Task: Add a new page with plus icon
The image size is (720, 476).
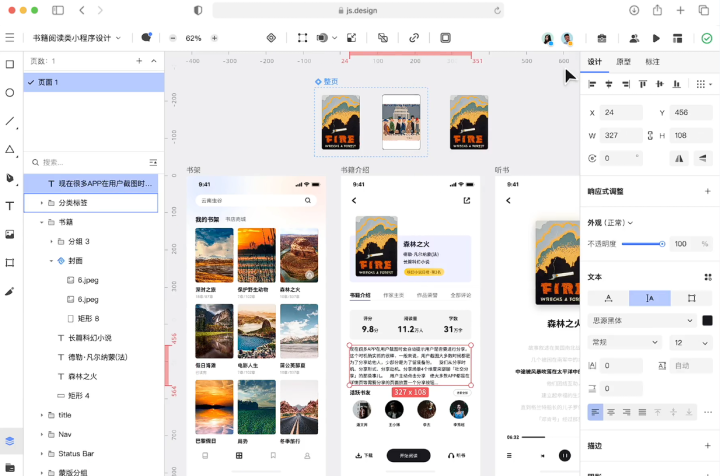Action: (139, 61)
